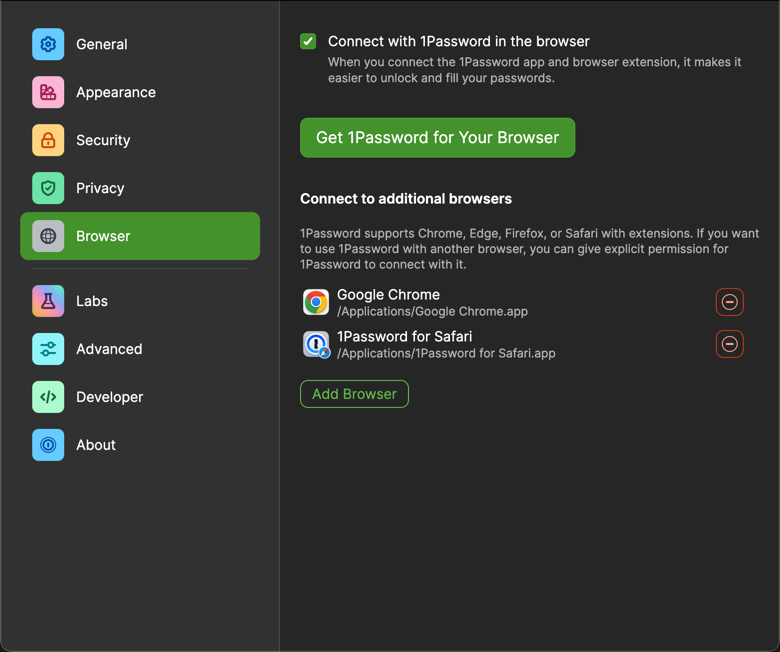The image size is (780, 652).
Task: Click the Browser globe icon
Action: tap(48, 236)
